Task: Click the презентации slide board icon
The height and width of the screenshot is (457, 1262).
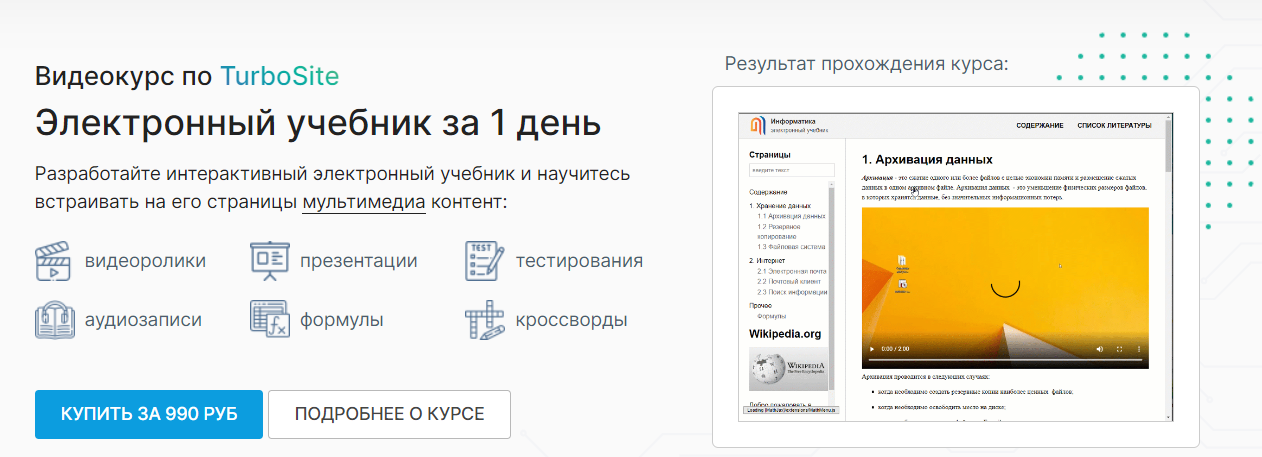Action: (x=269, y=261)
